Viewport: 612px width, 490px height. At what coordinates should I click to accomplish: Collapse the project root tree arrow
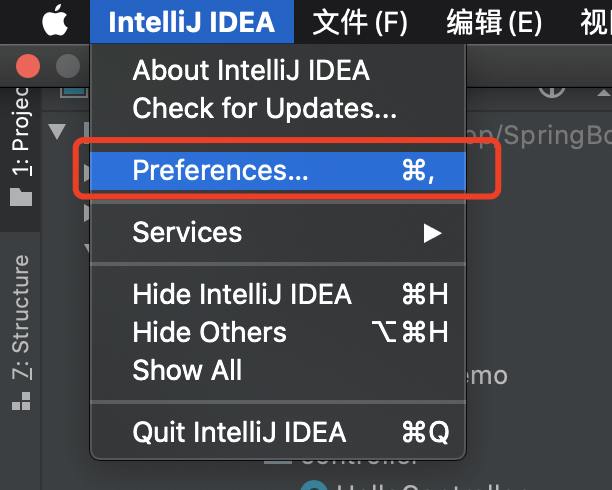pos(57,131)
